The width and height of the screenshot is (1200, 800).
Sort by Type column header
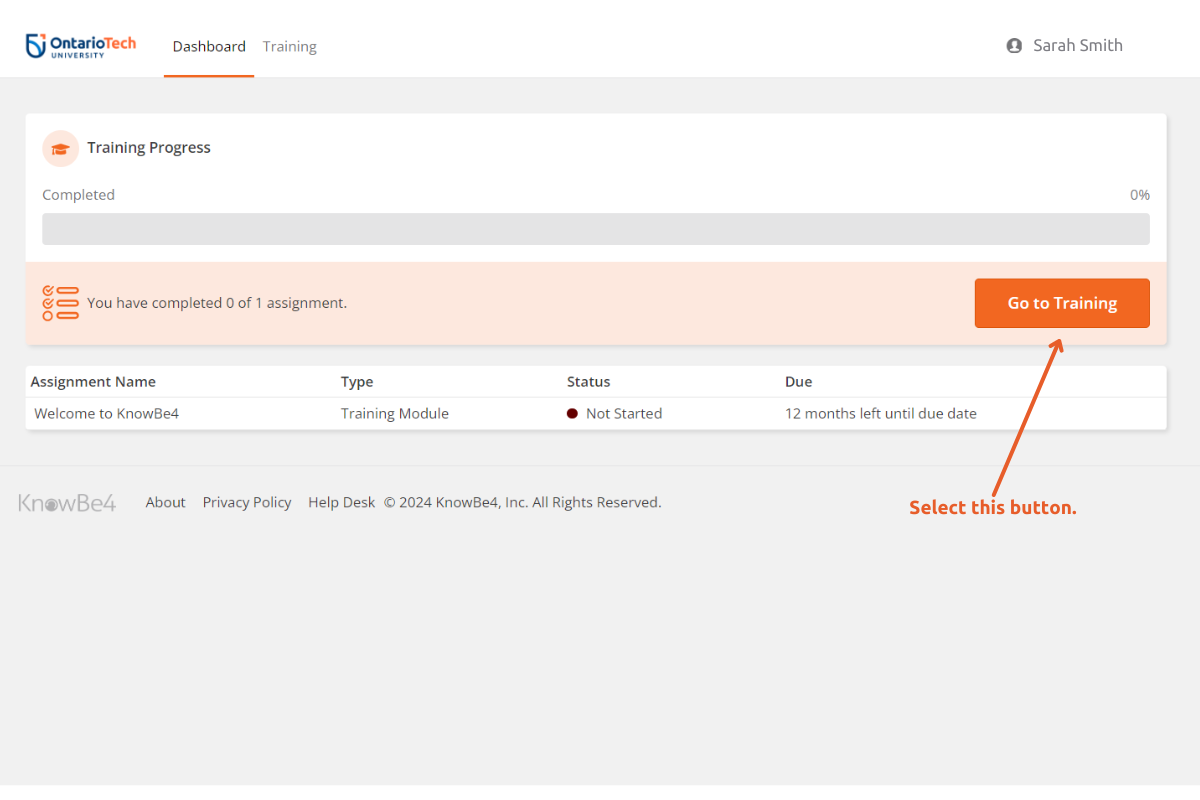pos(356,382)
